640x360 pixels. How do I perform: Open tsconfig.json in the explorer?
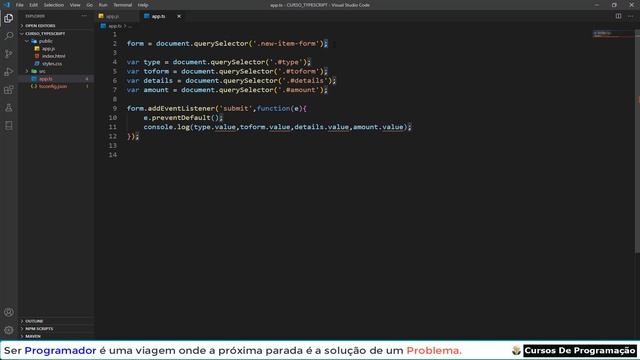click(53, 86)
